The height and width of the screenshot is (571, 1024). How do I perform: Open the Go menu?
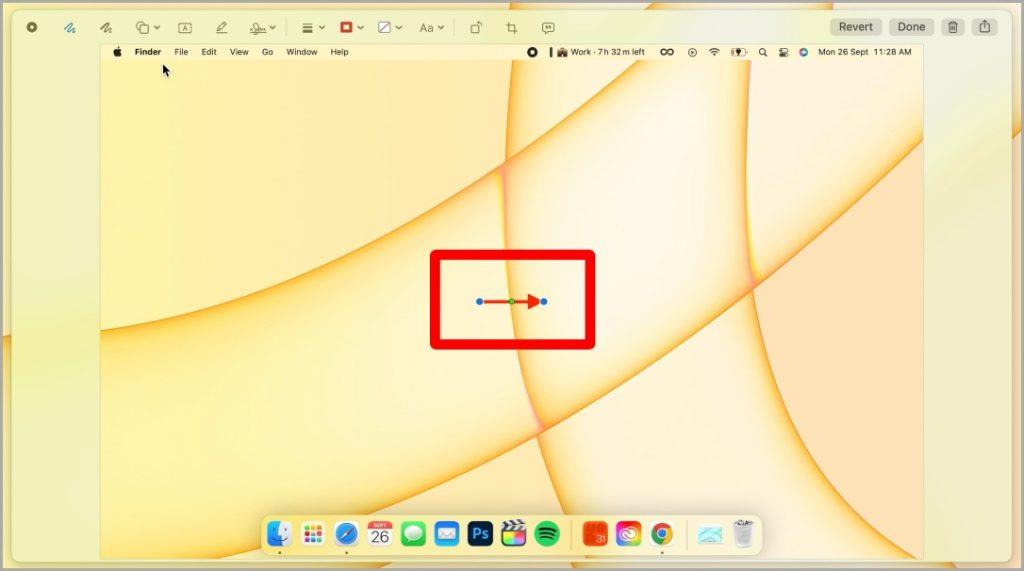click(267, 52)
